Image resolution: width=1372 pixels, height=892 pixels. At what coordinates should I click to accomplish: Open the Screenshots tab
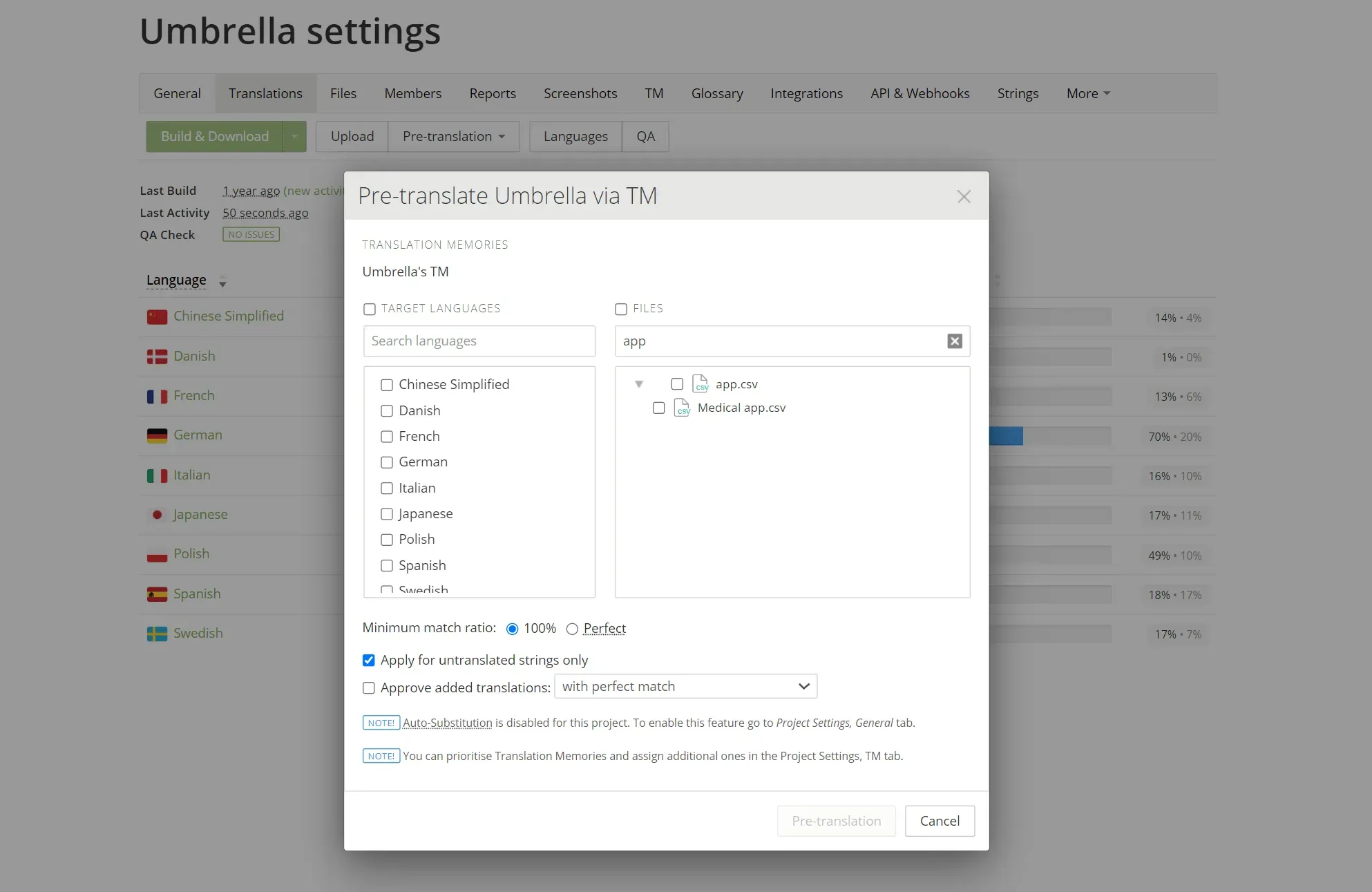(580, 93)
